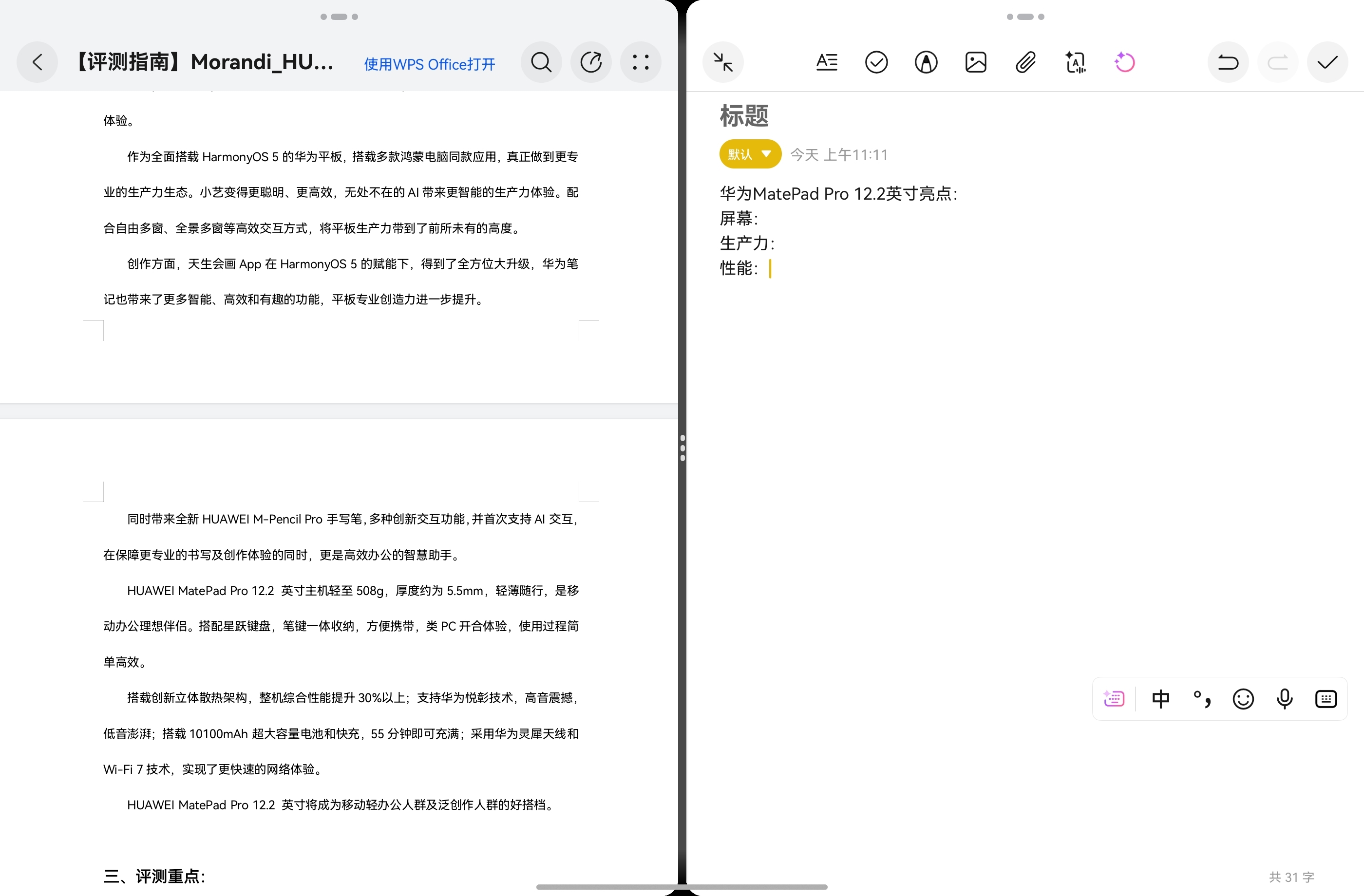
Task: Click paragraph starting 搭载创新立体散热架构
Action: [341, 733]
